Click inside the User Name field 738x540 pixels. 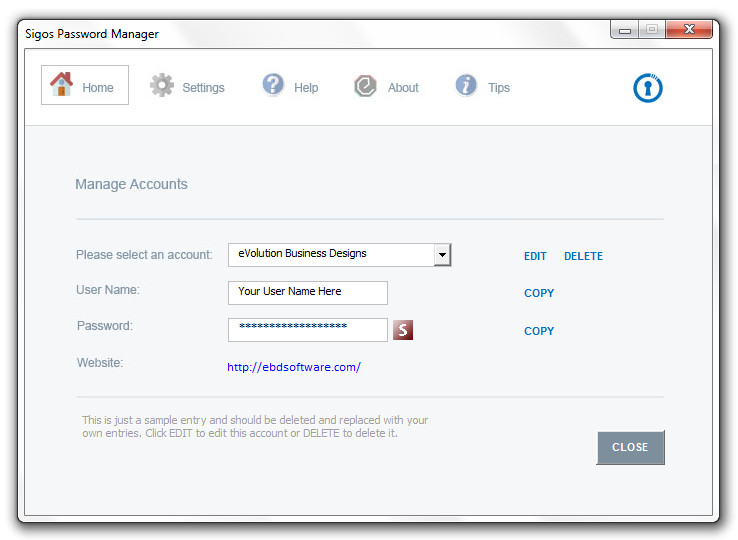[308, 293]
